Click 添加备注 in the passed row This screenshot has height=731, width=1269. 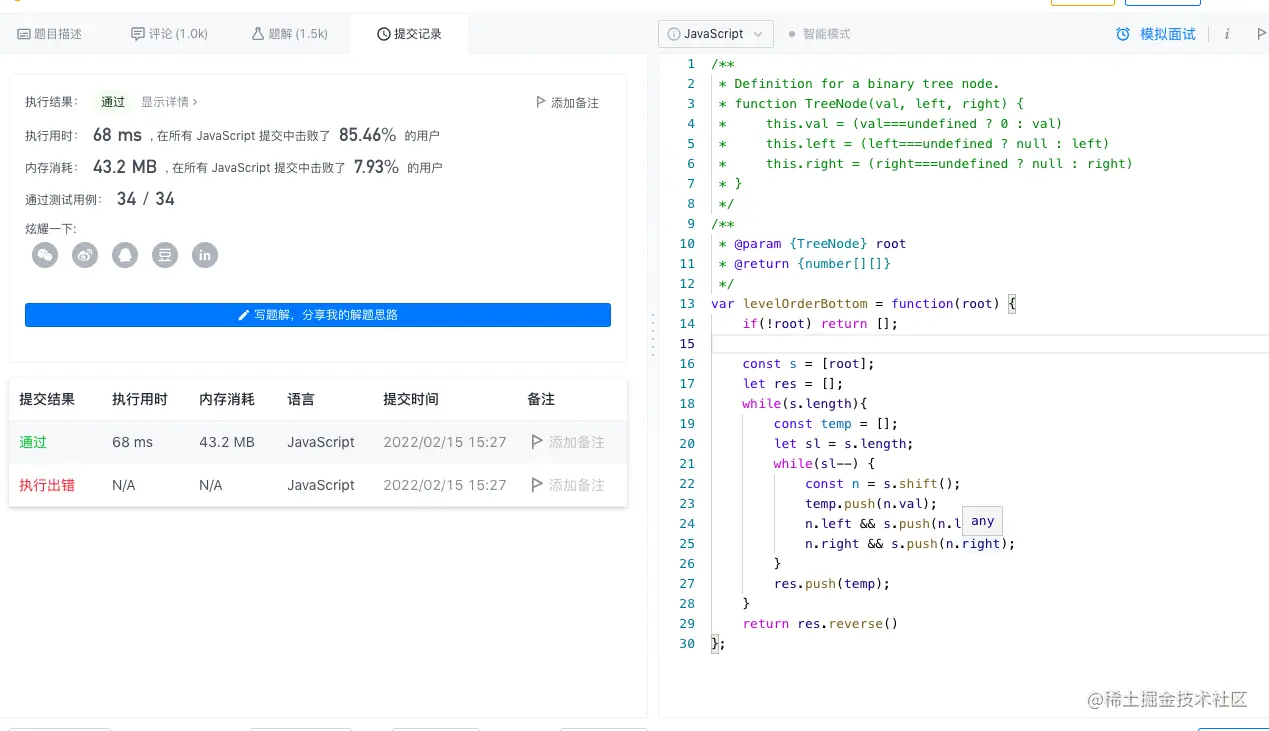coord(568,442)
